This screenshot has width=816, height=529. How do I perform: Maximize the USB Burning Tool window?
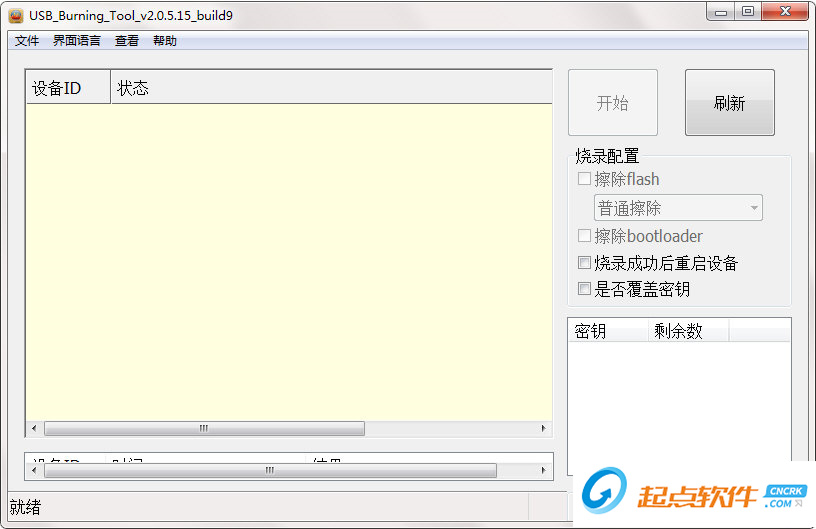[x=748, y=11]
